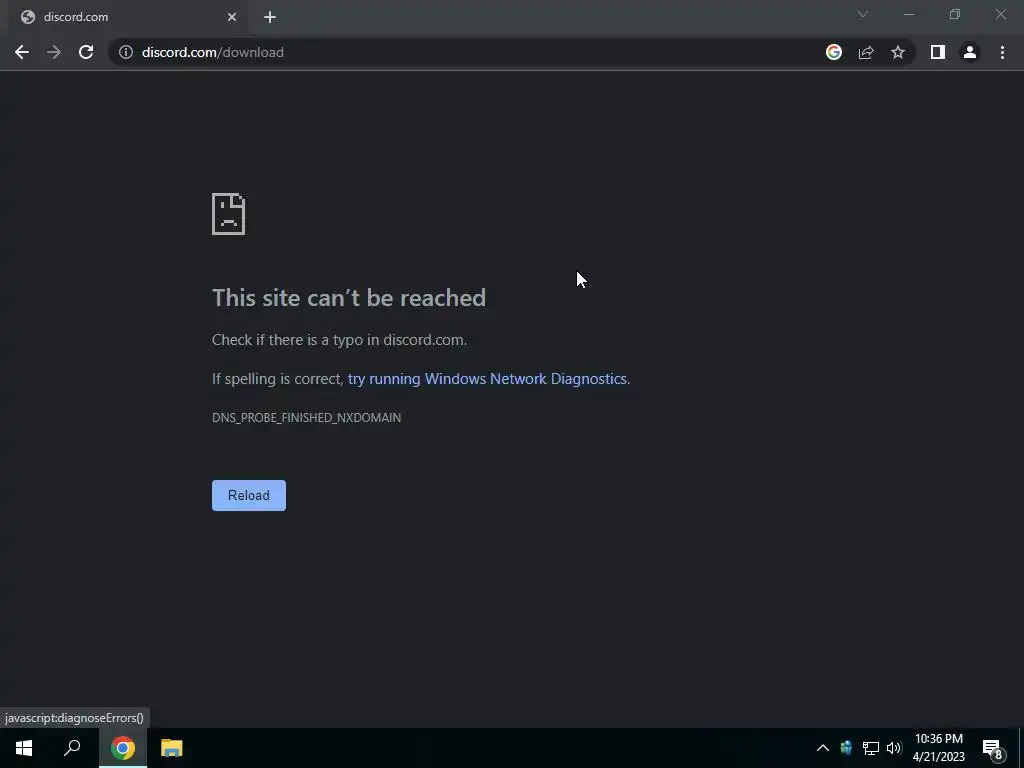Close the discord.com tab
Viewport: 1024px width, 768px height.
232,17
